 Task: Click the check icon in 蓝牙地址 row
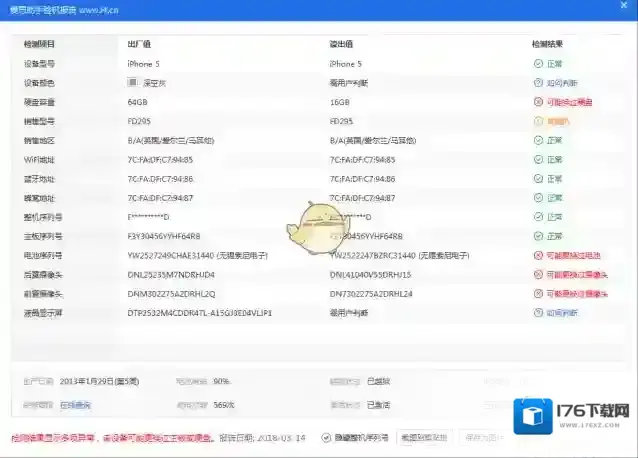[538, 179]
